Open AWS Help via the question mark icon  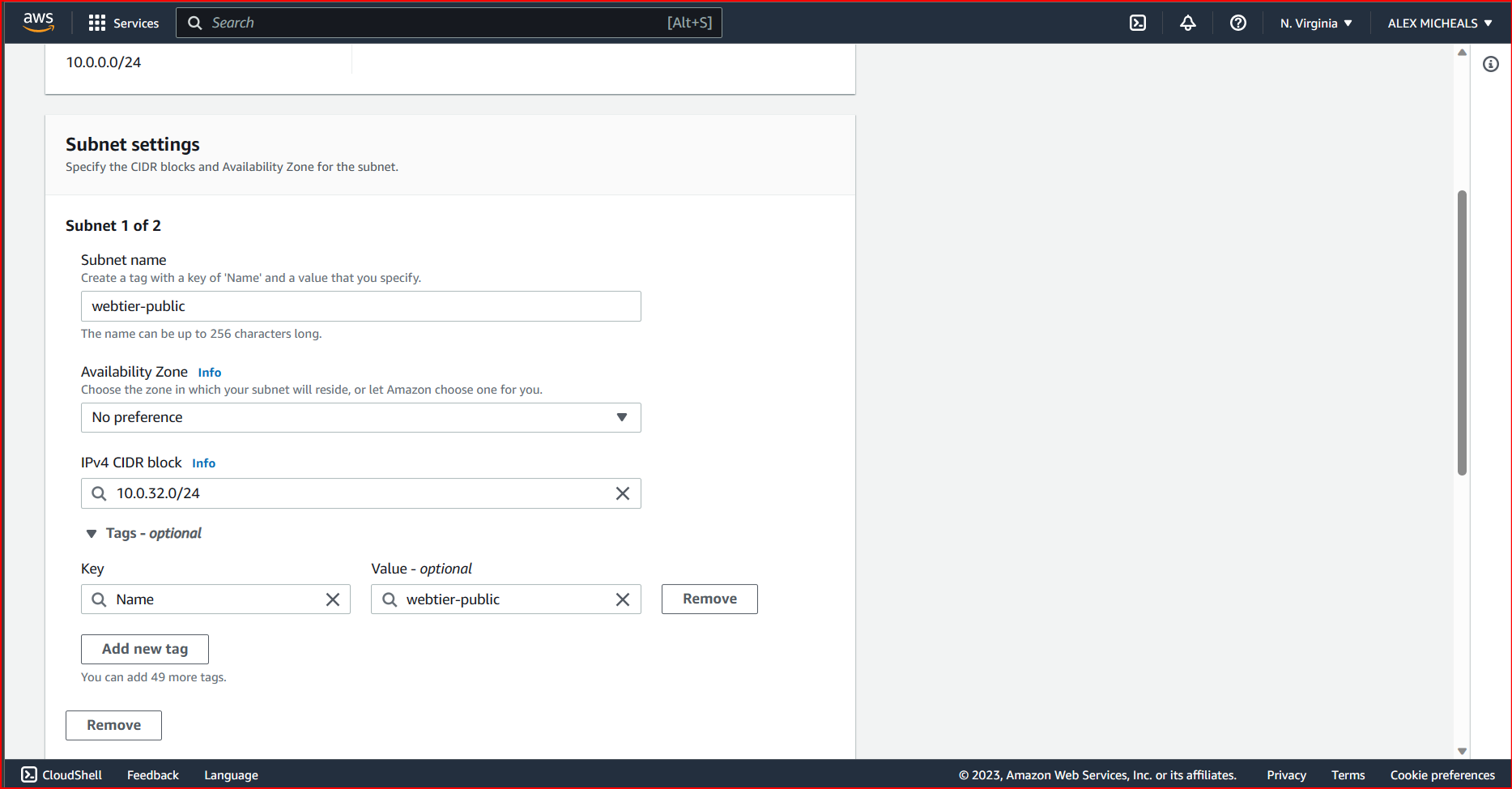pos(1237,23)
